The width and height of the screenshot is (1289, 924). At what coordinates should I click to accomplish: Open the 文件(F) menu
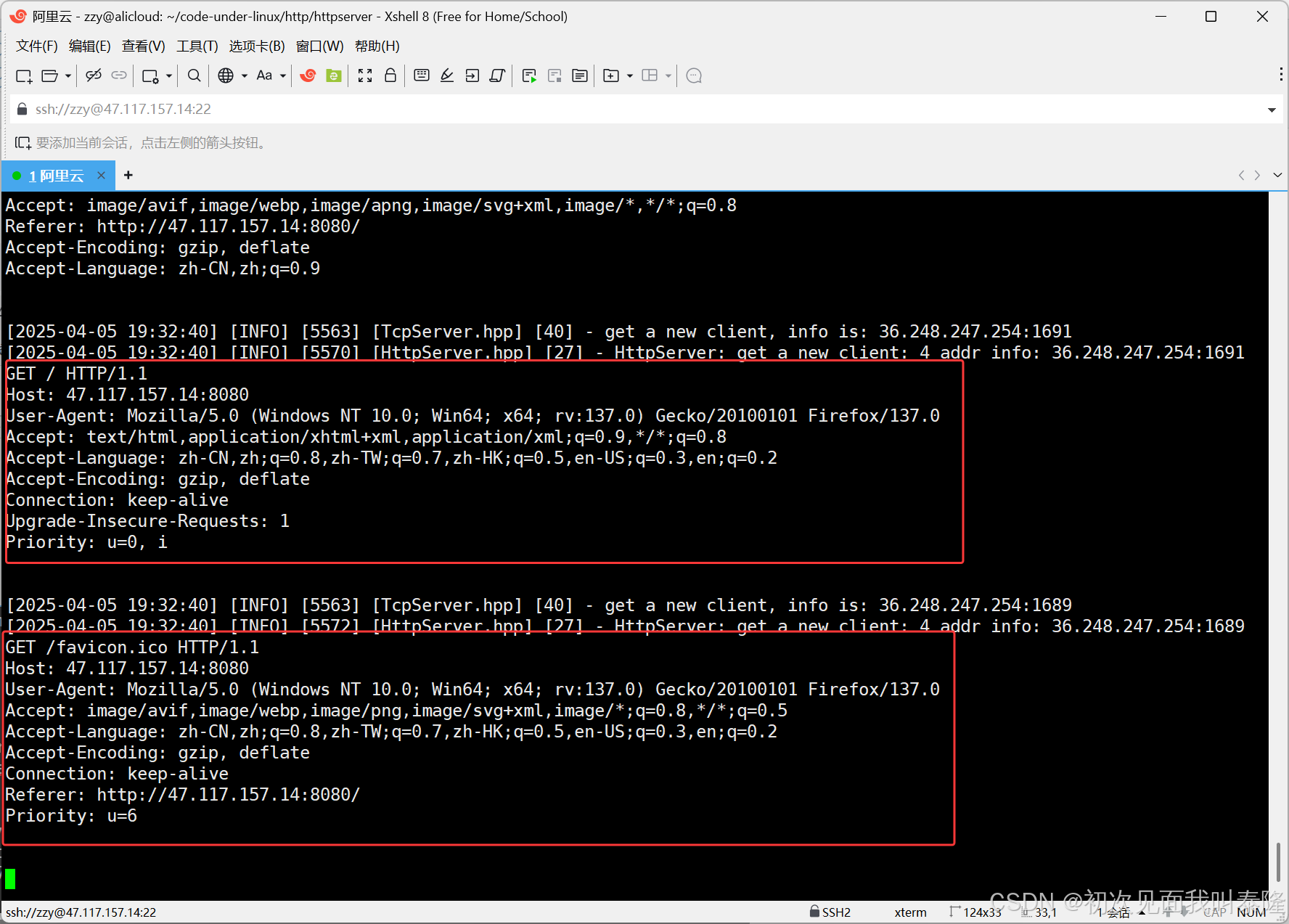tap(37, 46)
